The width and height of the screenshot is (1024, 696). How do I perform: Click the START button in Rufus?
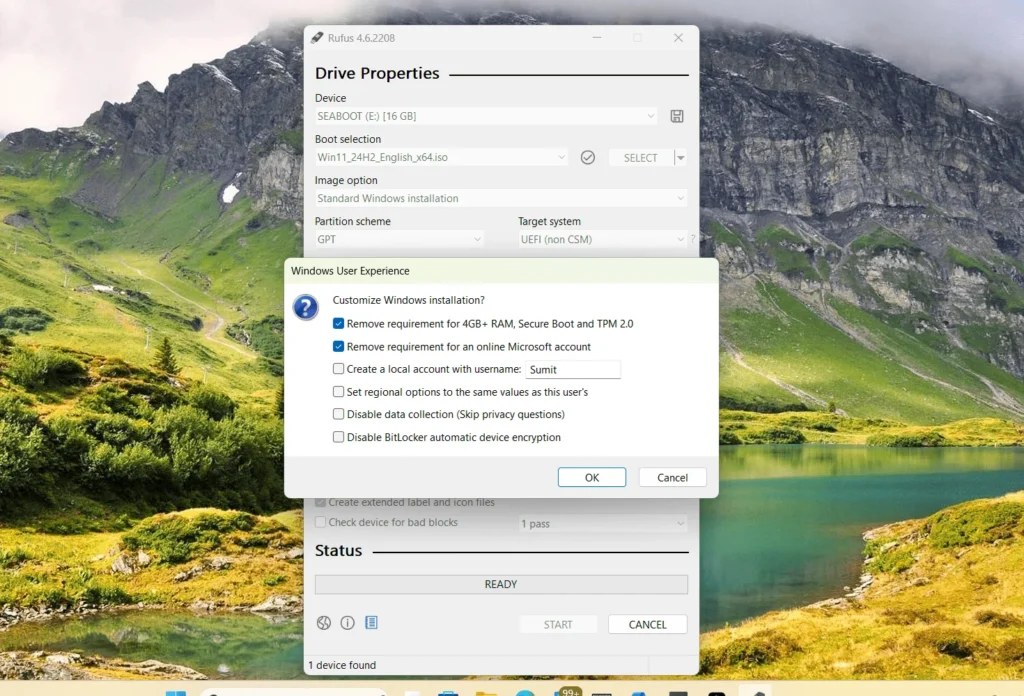point(558,624)
